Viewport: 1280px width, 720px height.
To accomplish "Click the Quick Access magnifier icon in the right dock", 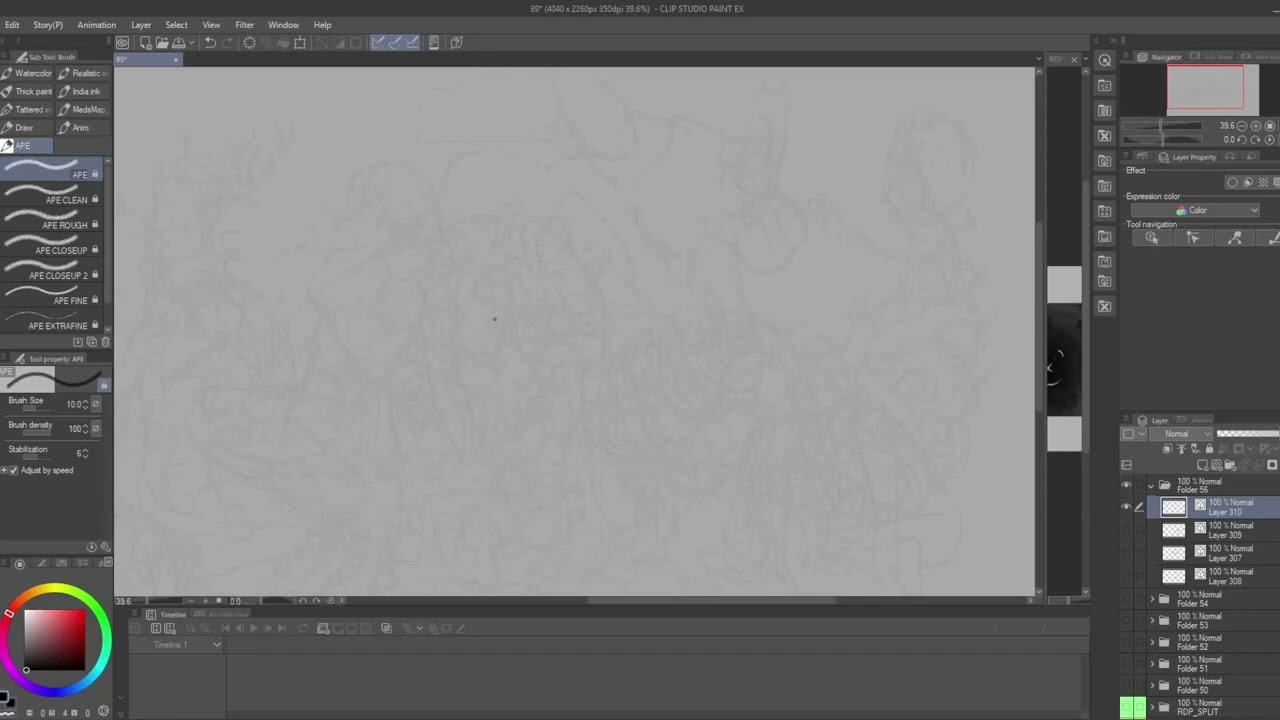I will click(x=1104, y=61).
